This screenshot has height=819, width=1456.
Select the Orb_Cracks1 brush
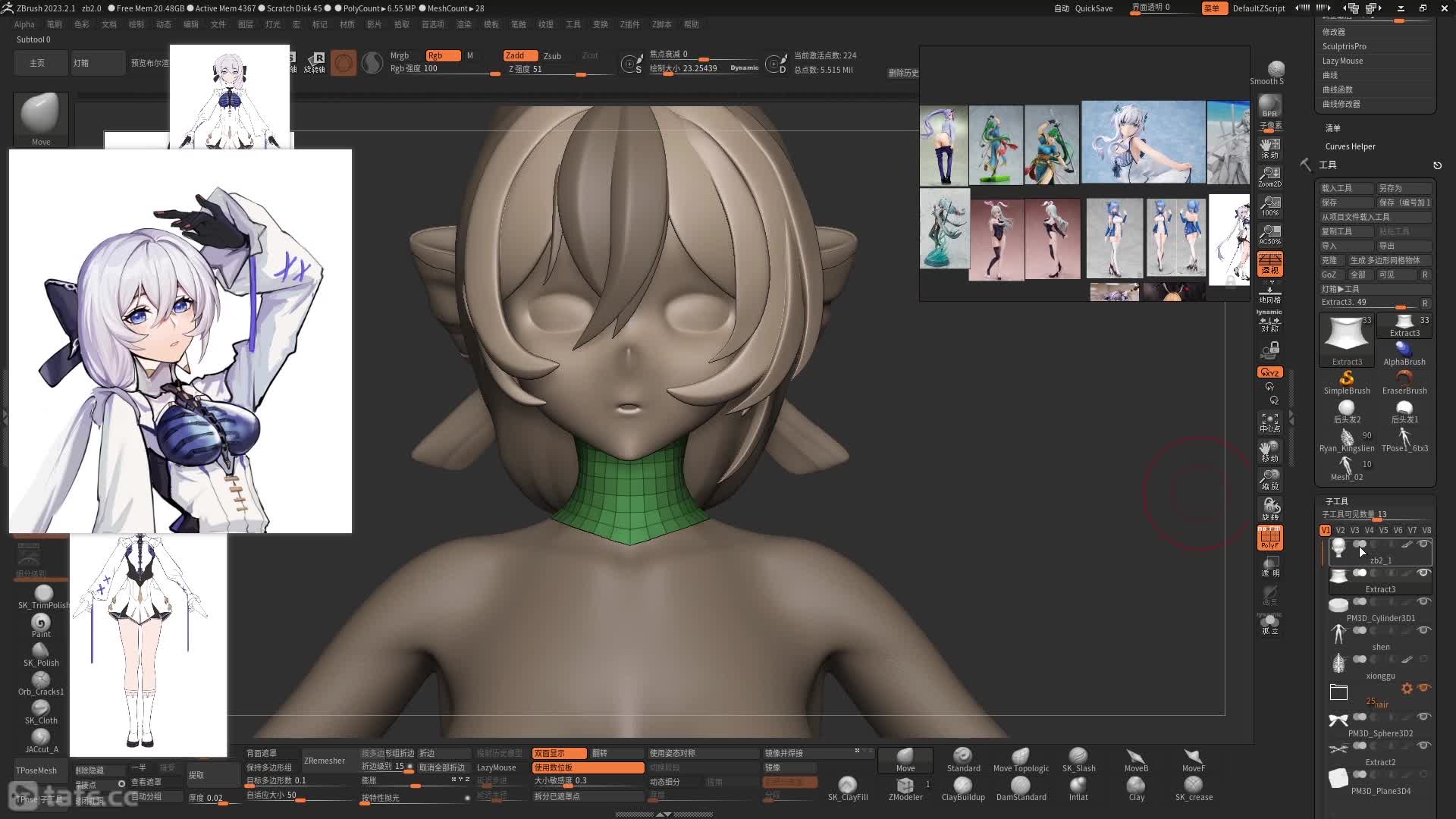[x=41, y=684]
